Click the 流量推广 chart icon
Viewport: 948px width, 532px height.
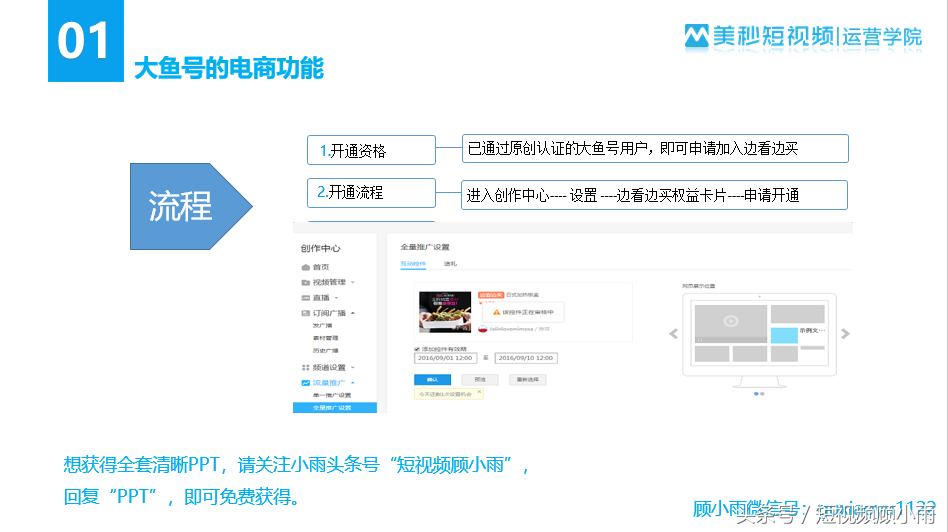305,383
